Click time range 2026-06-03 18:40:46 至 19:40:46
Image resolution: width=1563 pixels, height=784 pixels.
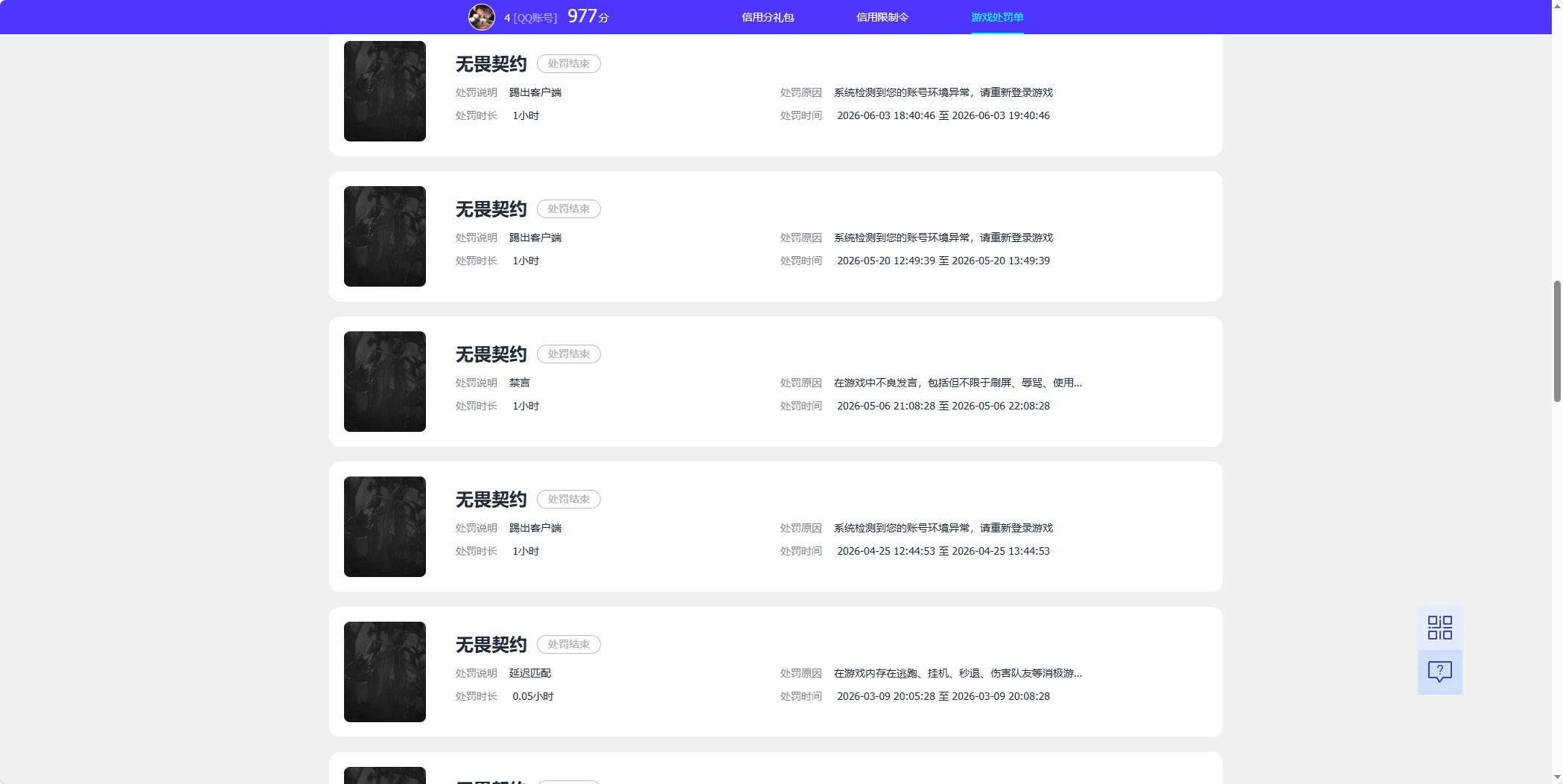click(x=943, y=115)
